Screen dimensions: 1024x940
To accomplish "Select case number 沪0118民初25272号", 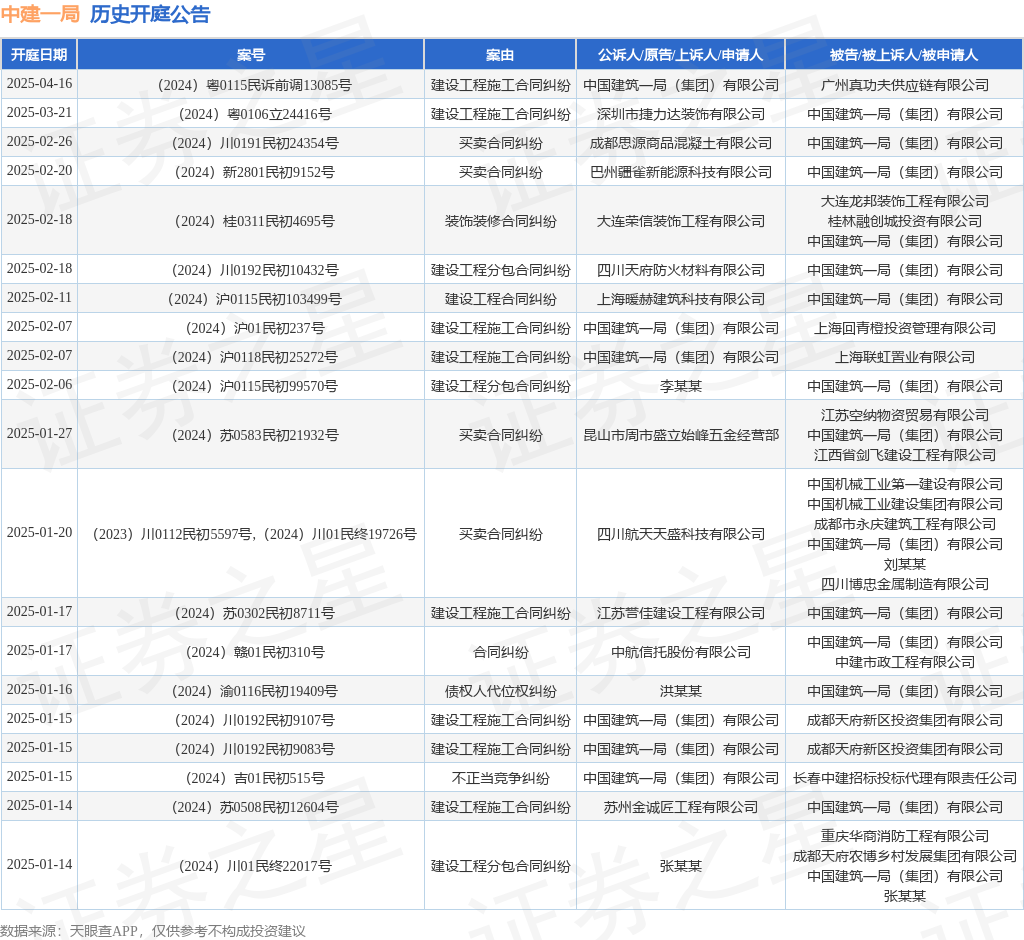I will pyautogui.click(x=255, y=357).
